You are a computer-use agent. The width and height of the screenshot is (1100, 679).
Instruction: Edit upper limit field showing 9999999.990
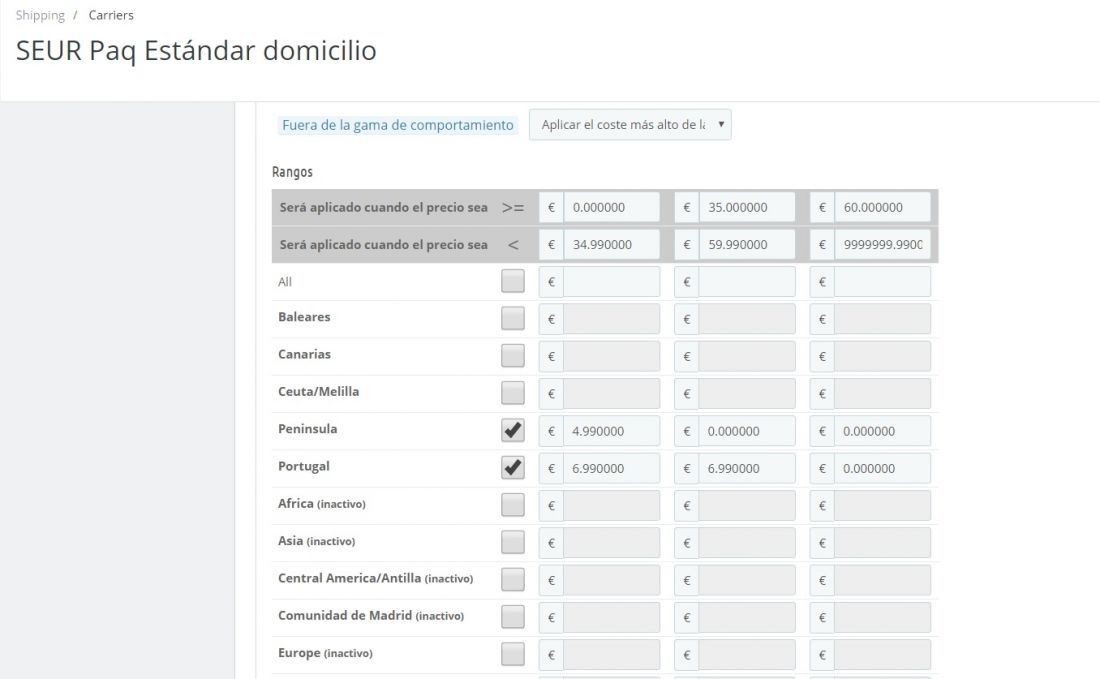point(882,244)
